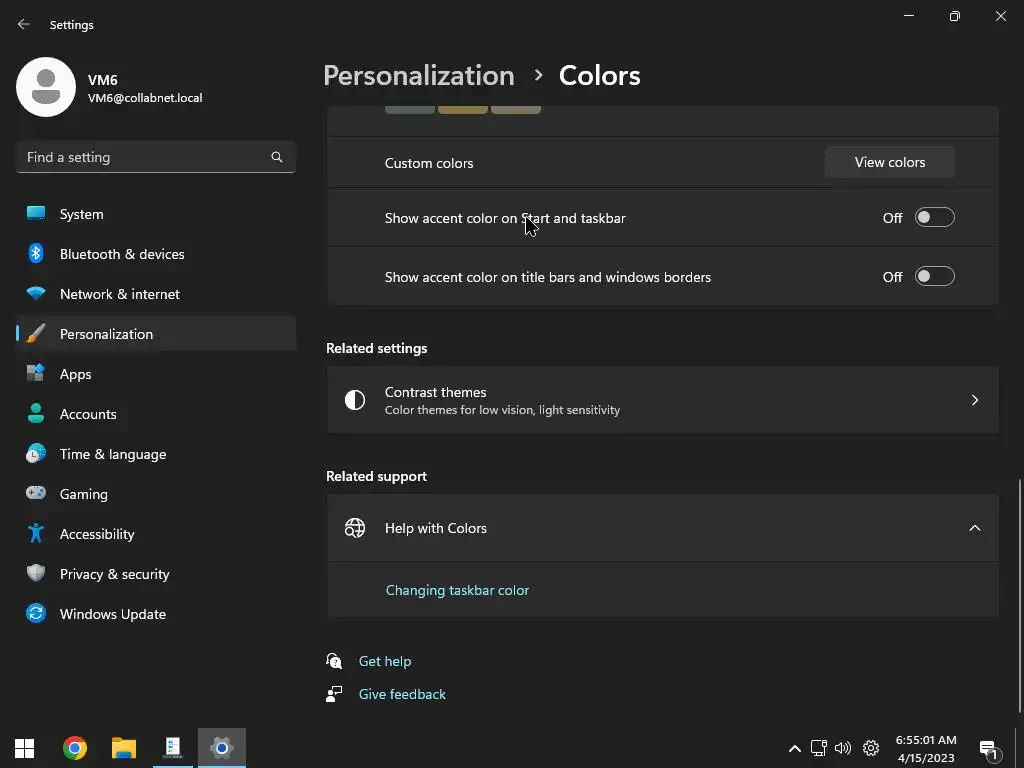Go to Time & language settings
Viewport: 1024px width, 768px height.
(112, 454)
